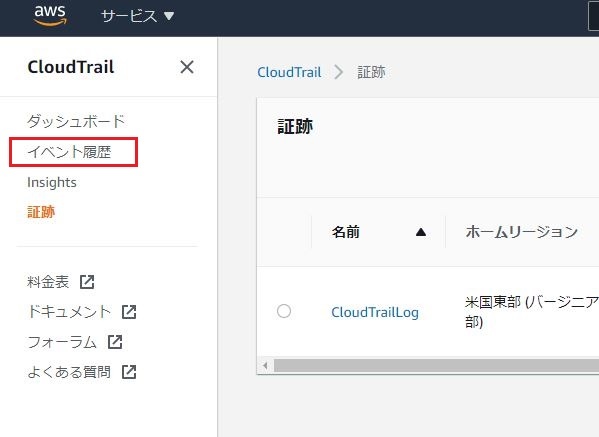Select the CloudTrailLog radio button
The height and width of the screenshot is (437, 599).
284,311
